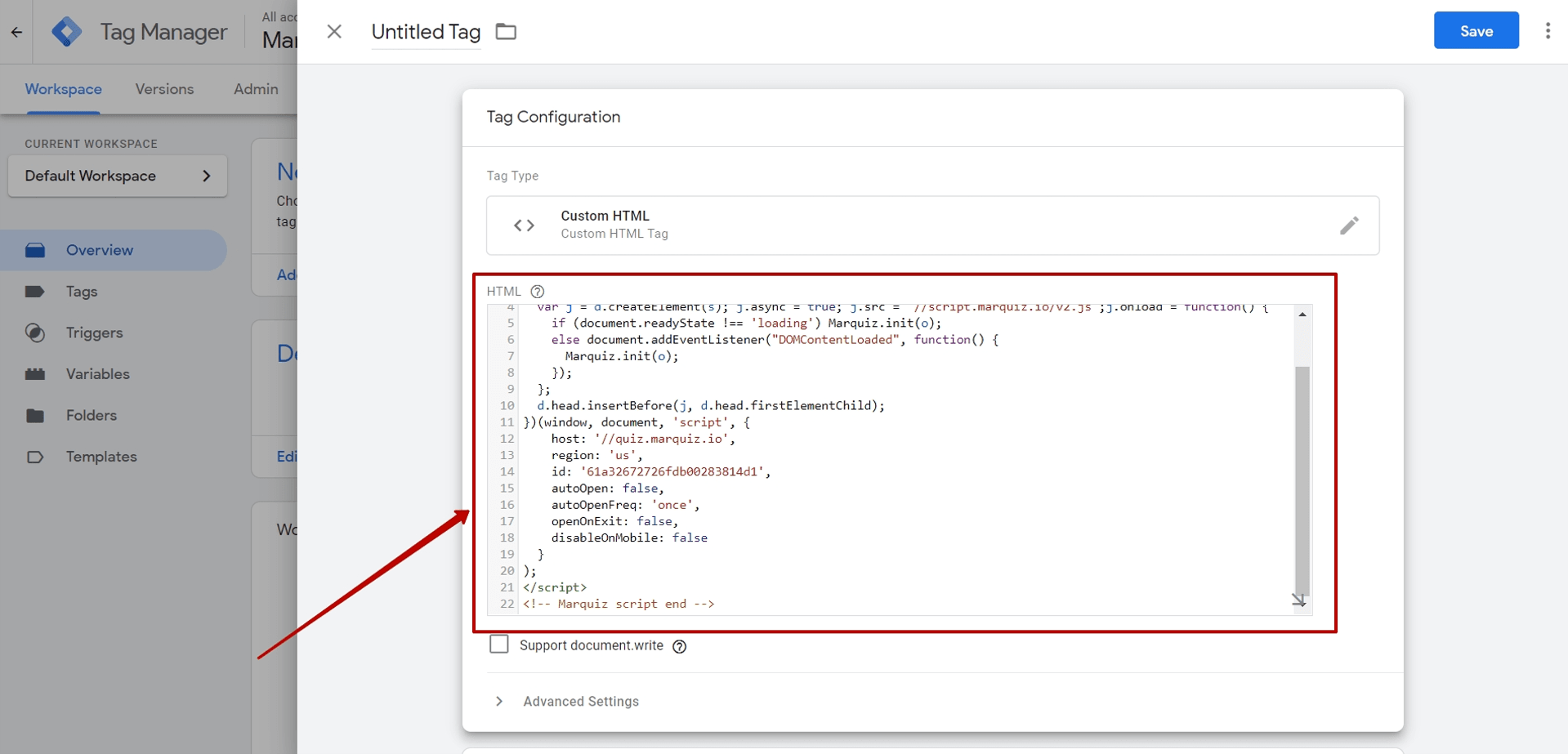The image size is (1568, 754).
Task: Click the Custom HTML code brackets icon
Action: point(525,225)
